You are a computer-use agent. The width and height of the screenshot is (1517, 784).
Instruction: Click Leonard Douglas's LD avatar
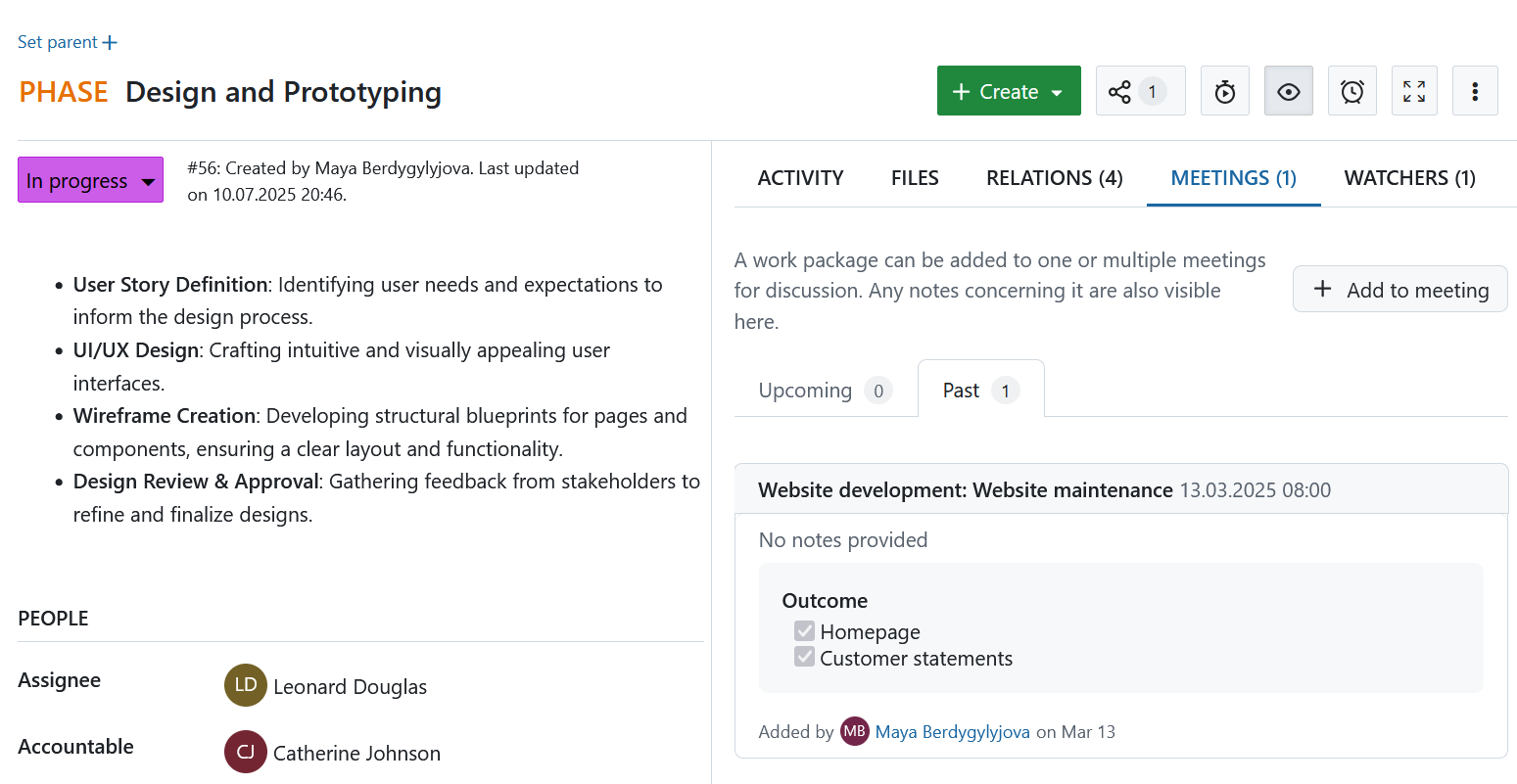click(x=245, y=685)
